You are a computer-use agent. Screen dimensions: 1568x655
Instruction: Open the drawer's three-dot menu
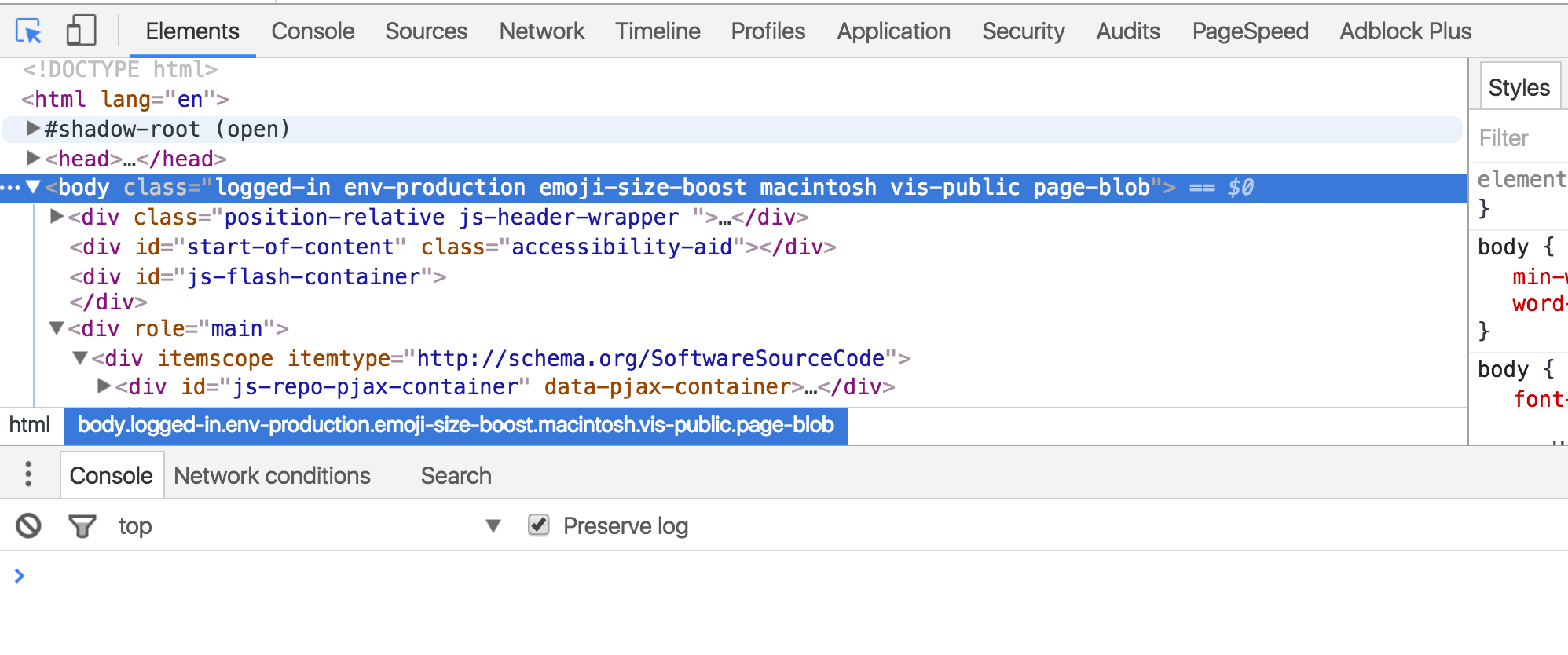pos(28,474)
